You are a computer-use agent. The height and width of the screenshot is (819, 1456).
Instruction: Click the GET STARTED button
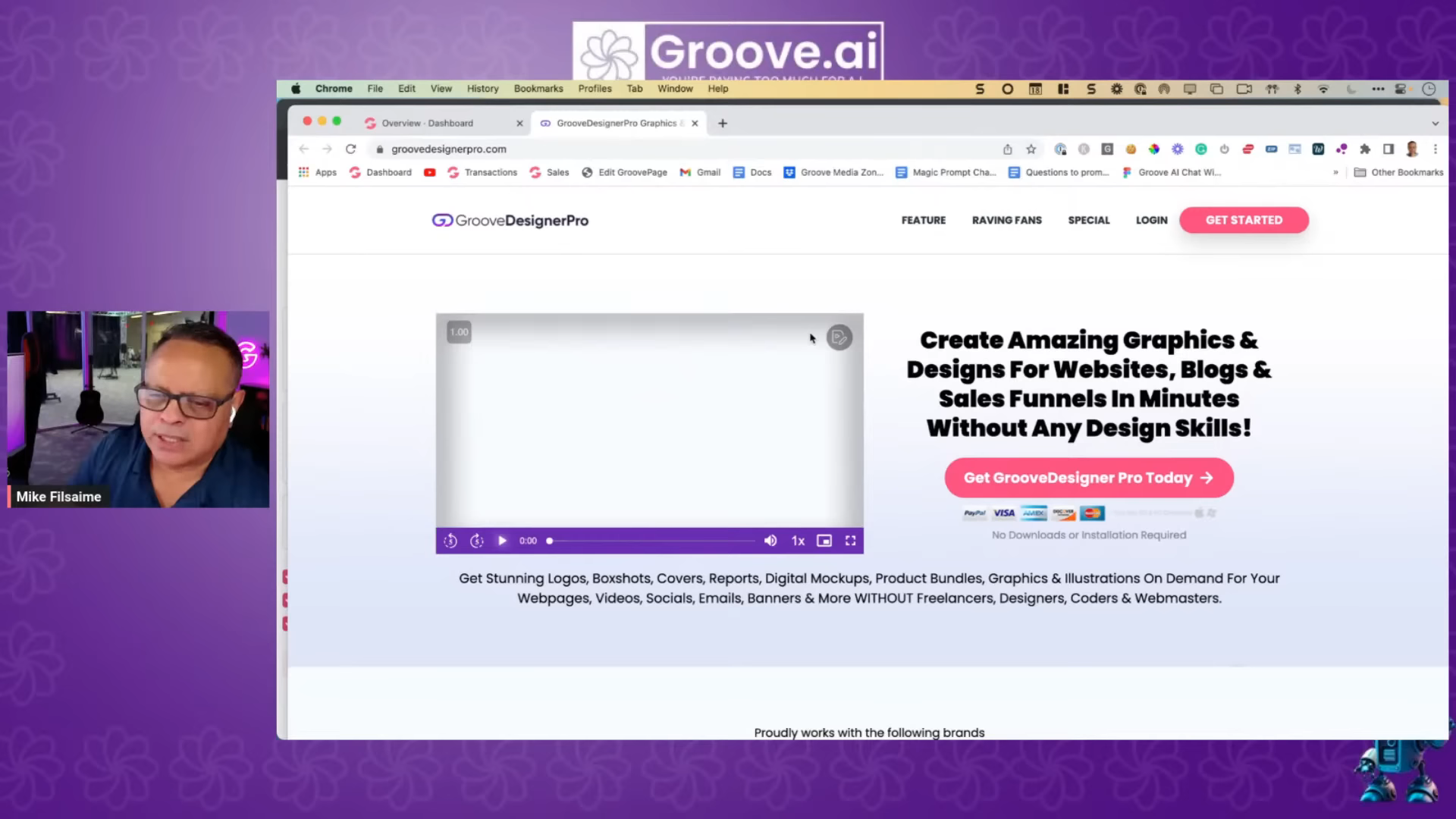(x=1244, y=221)
